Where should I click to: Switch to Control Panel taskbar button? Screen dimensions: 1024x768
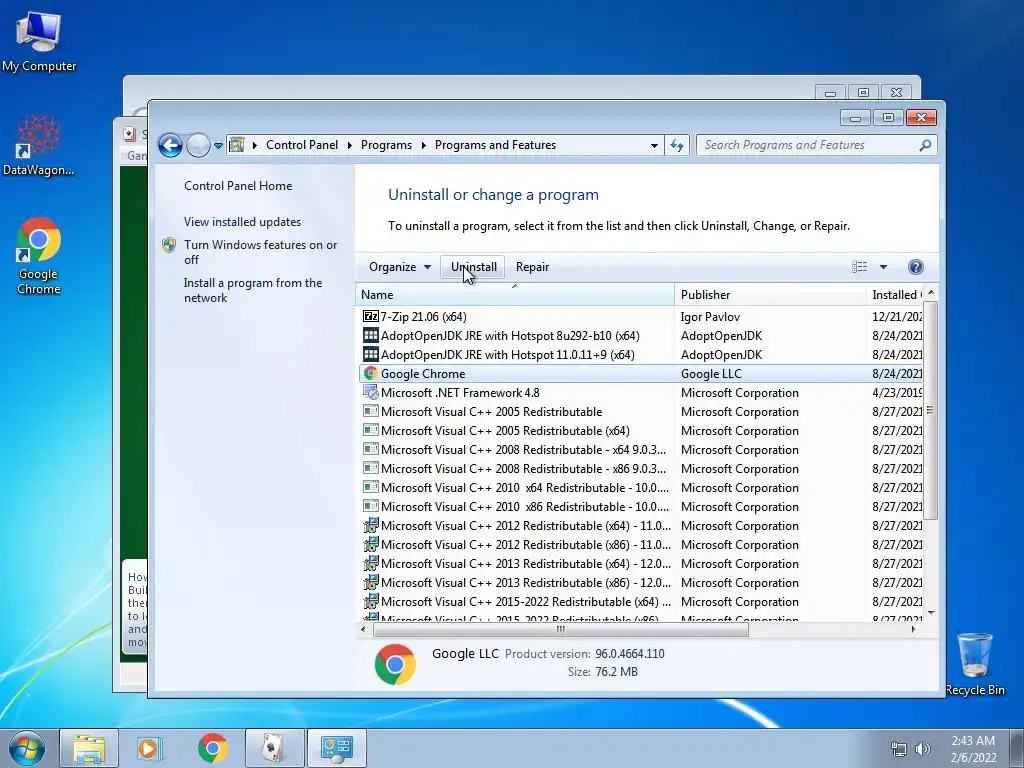(x=336, y=748)
